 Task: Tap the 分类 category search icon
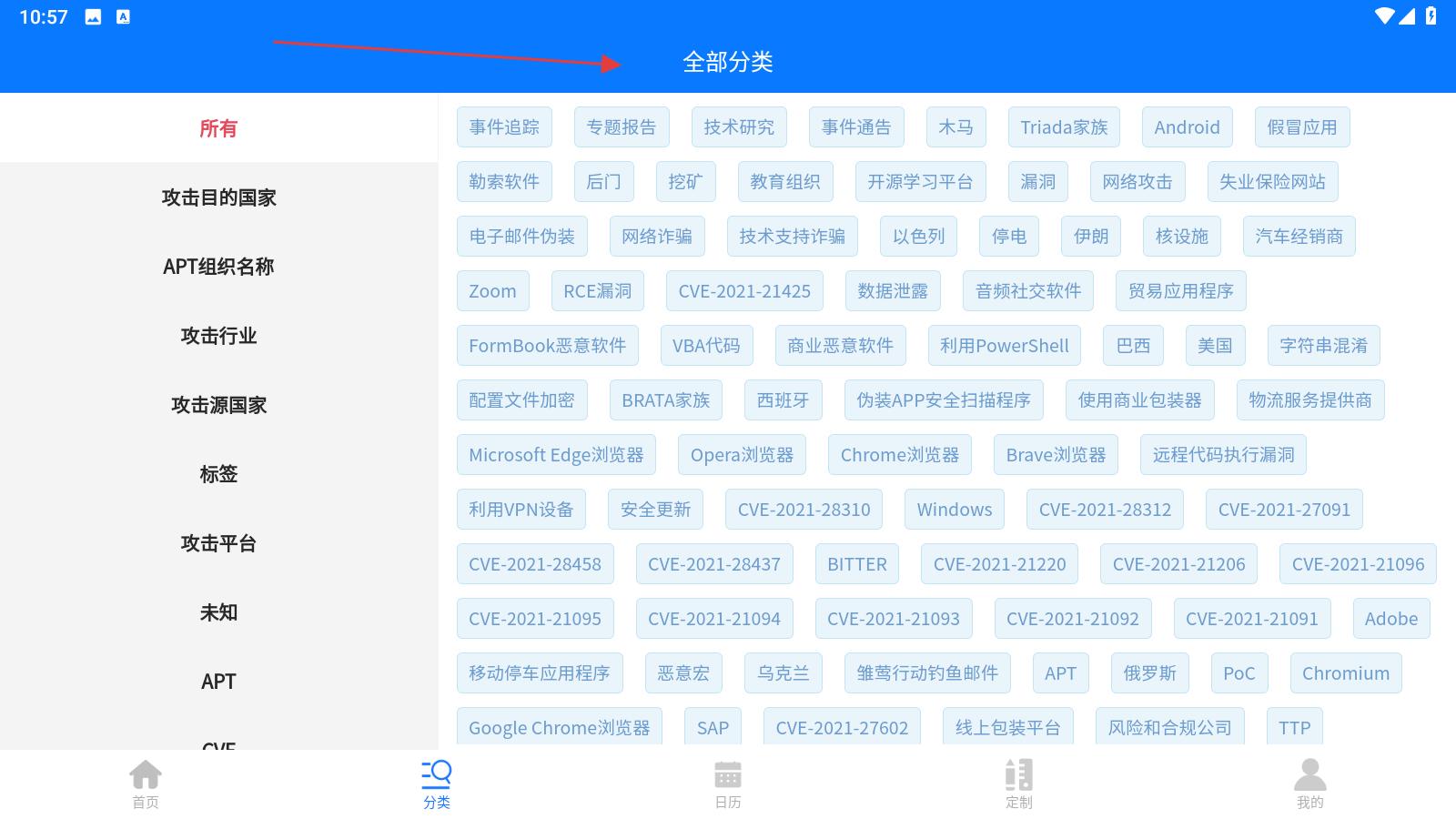tap(437, 775)
